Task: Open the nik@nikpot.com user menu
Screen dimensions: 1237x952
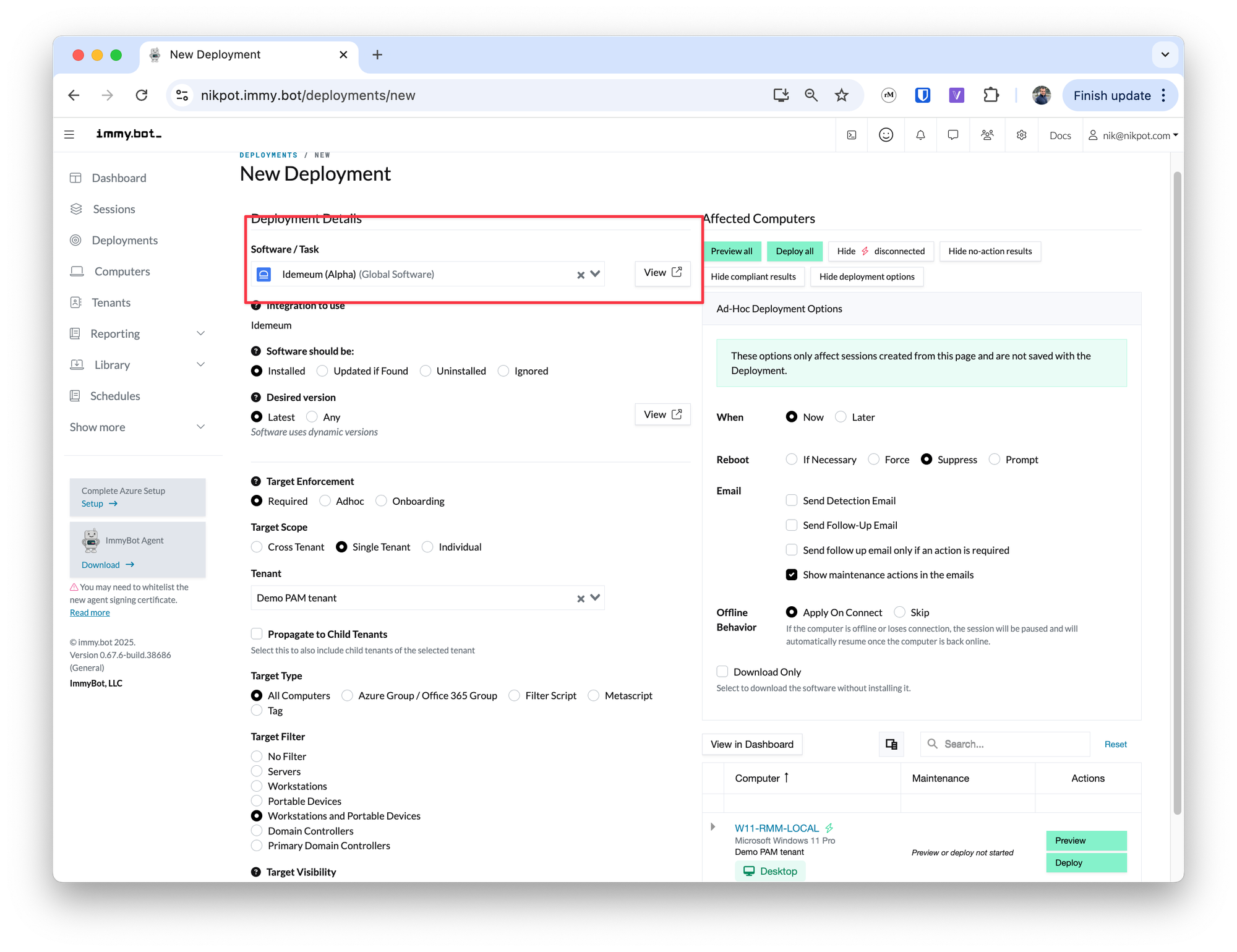Action: 1132,135
